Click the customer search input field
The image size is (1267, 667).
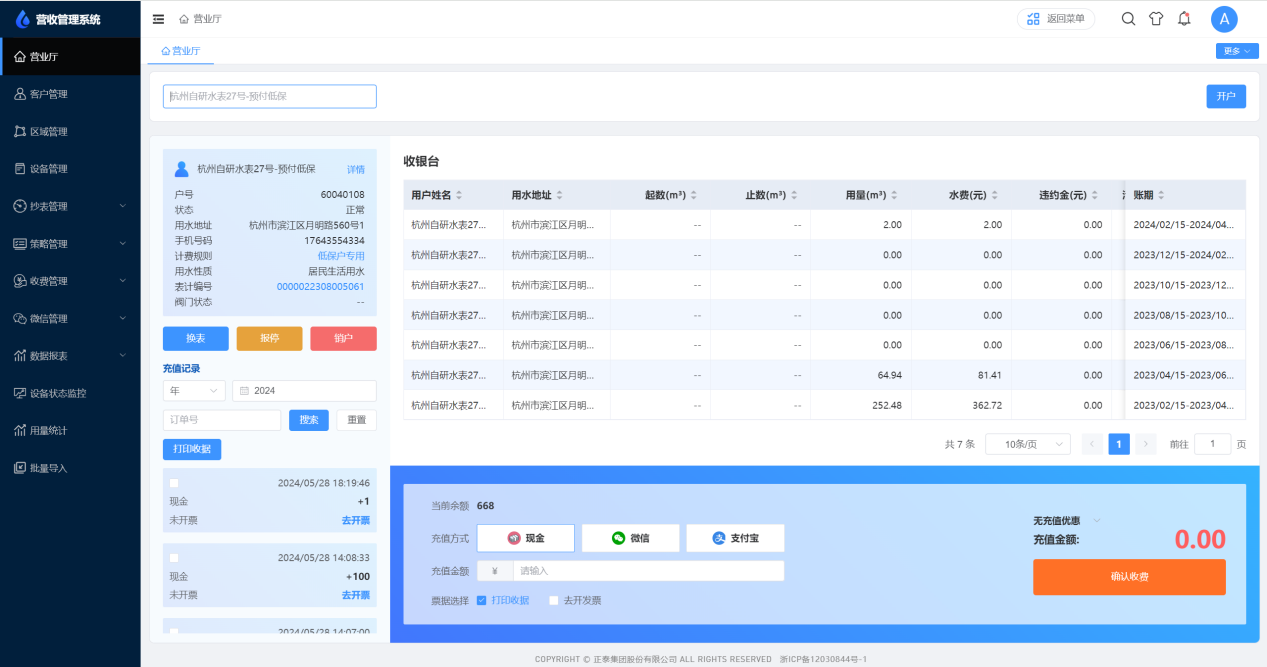[270, 96]
